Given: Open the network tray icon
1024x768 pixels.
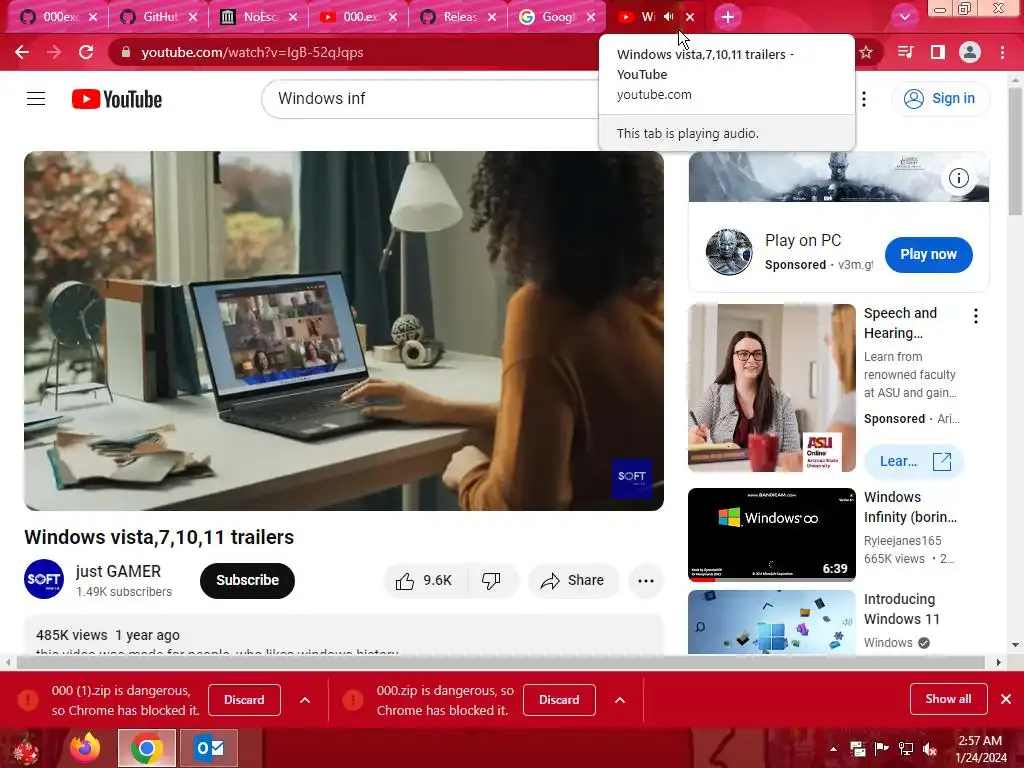Looking at the screenshot, I should [x=906, y=749].
